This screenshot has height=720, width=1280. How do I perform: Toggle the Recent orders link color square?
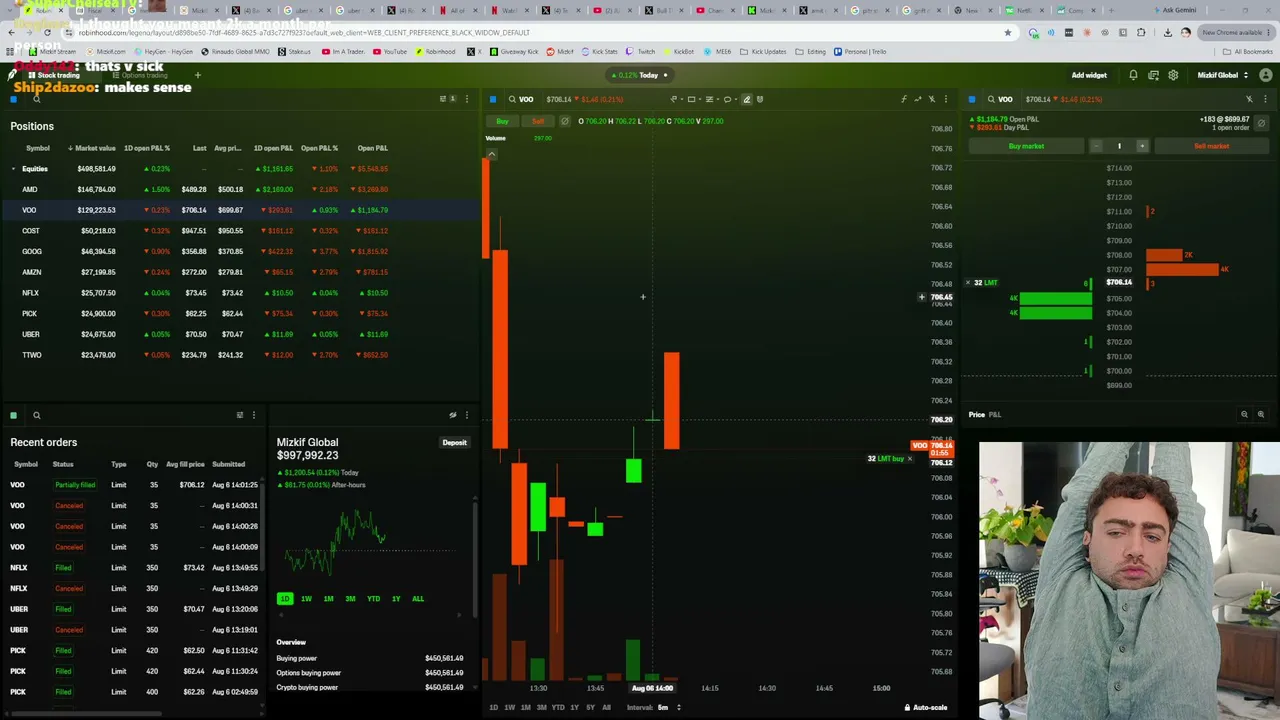click(x=13, y=415)
